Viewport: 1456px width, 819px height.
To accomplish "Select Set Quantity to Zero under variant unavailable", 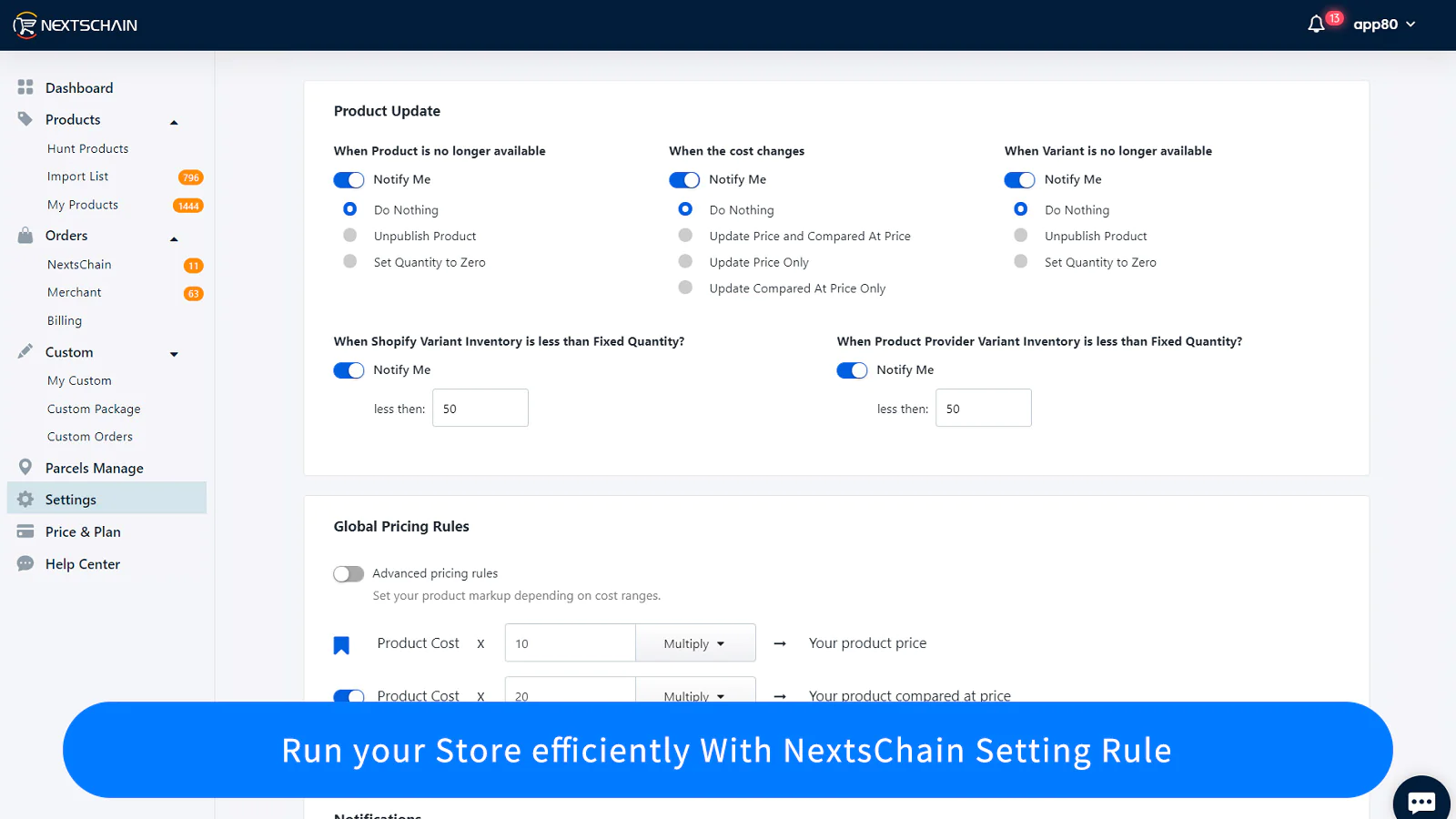I will click(1021, 261).
